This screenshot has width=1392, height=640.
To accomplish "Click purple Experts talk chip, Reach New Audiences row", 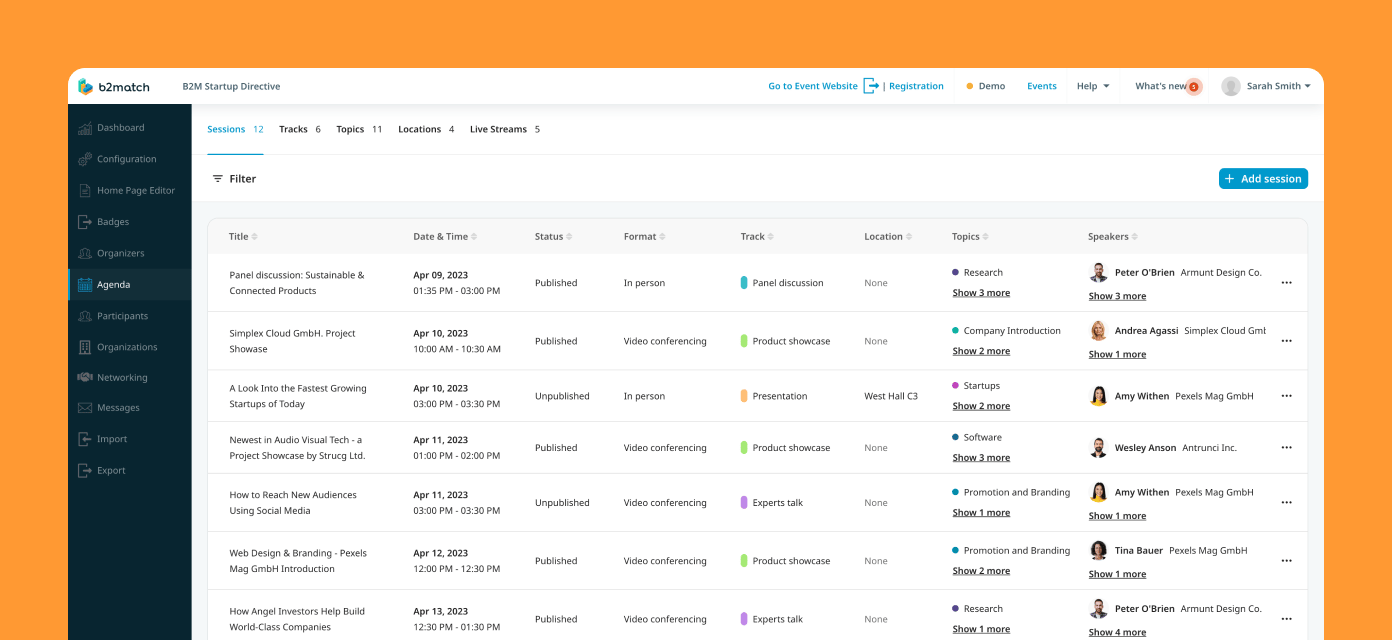I will pos(744,503).
